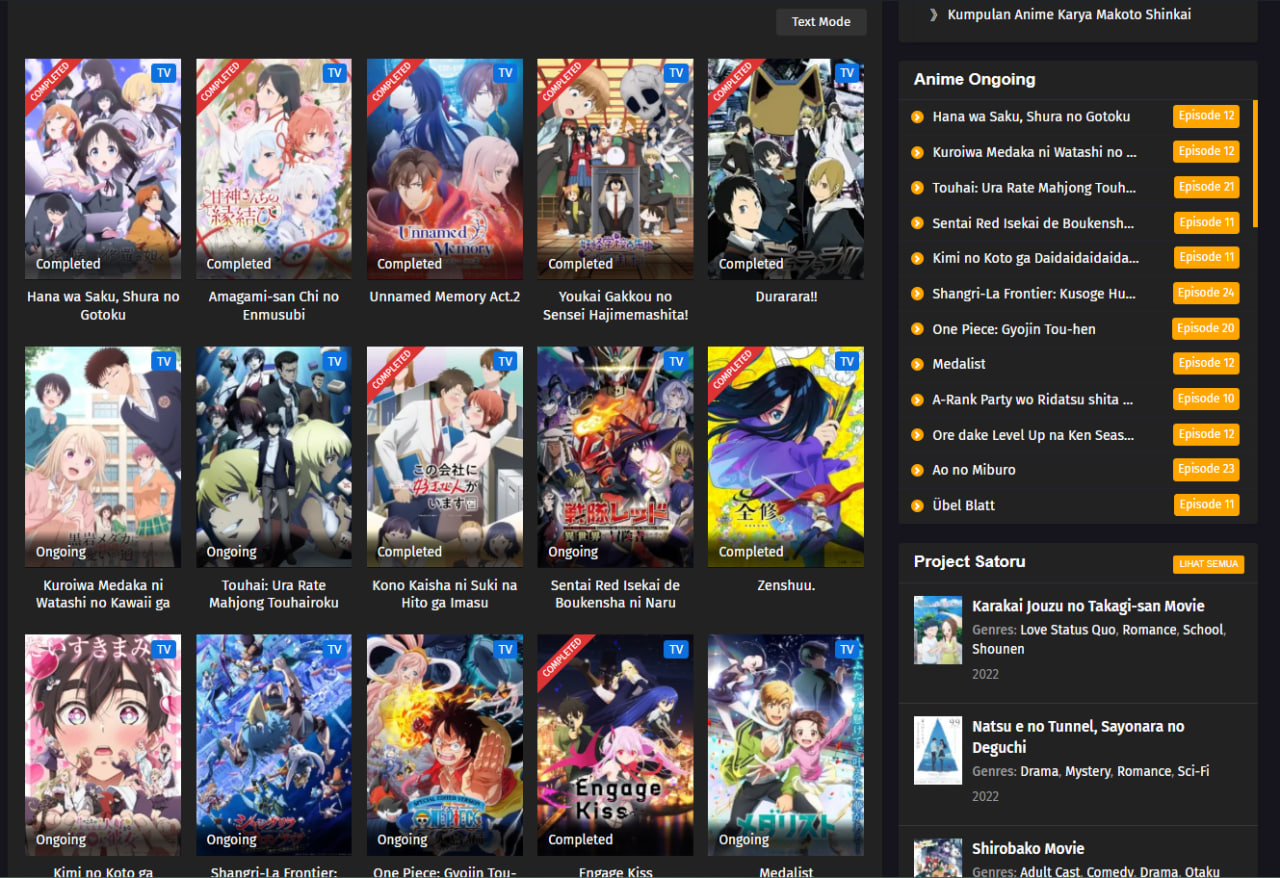Image resolution: width=1280 pixels, height=878 pixels.
Task: Select the Love Status Quo genre for Takagi-san
Action: pos(1068,630)
